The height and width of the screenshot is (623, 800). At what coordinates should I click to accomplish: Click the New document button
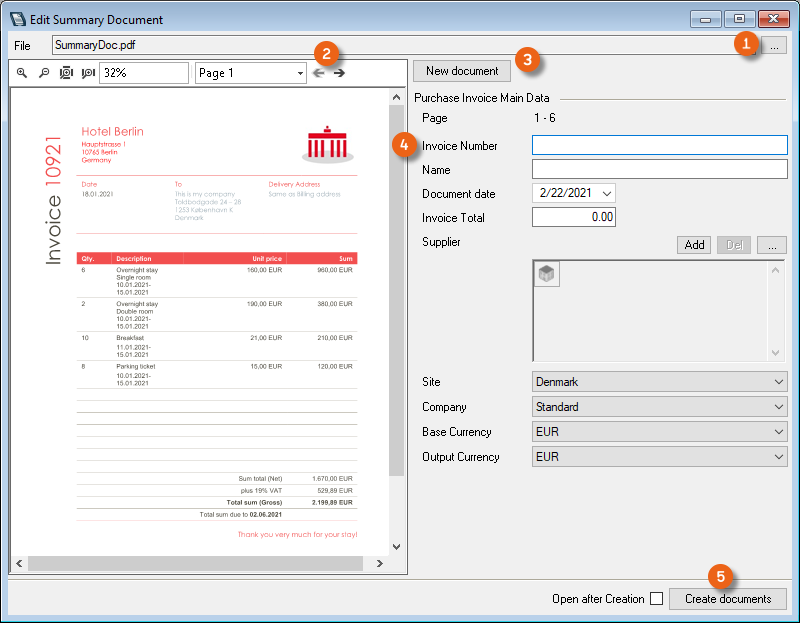[x=462, y=71]
